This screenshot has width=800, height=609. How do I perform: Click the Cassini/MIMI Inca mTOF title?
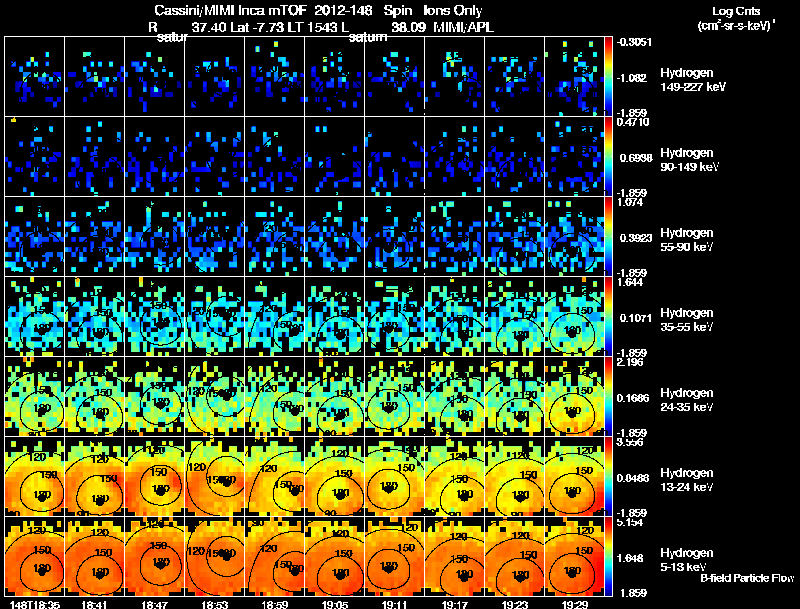[231, 10]
